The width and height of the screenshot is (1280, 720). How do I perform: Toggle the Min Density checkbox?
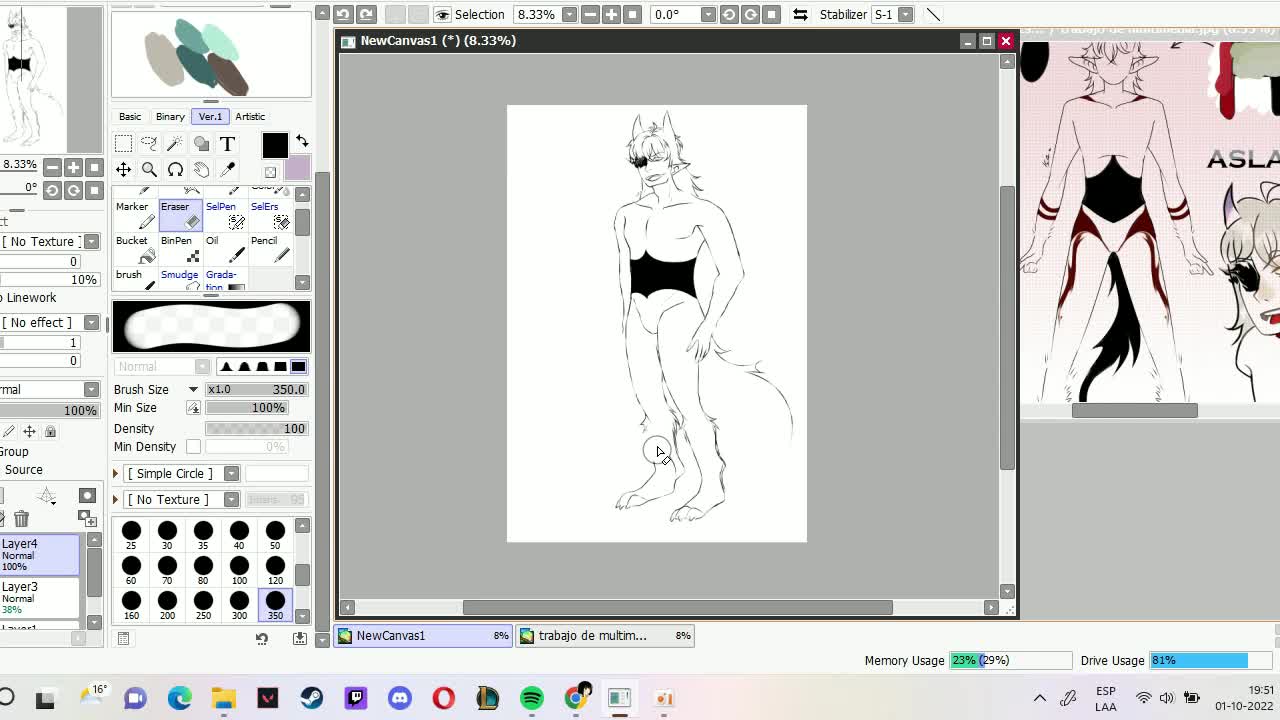click(193, 447)
